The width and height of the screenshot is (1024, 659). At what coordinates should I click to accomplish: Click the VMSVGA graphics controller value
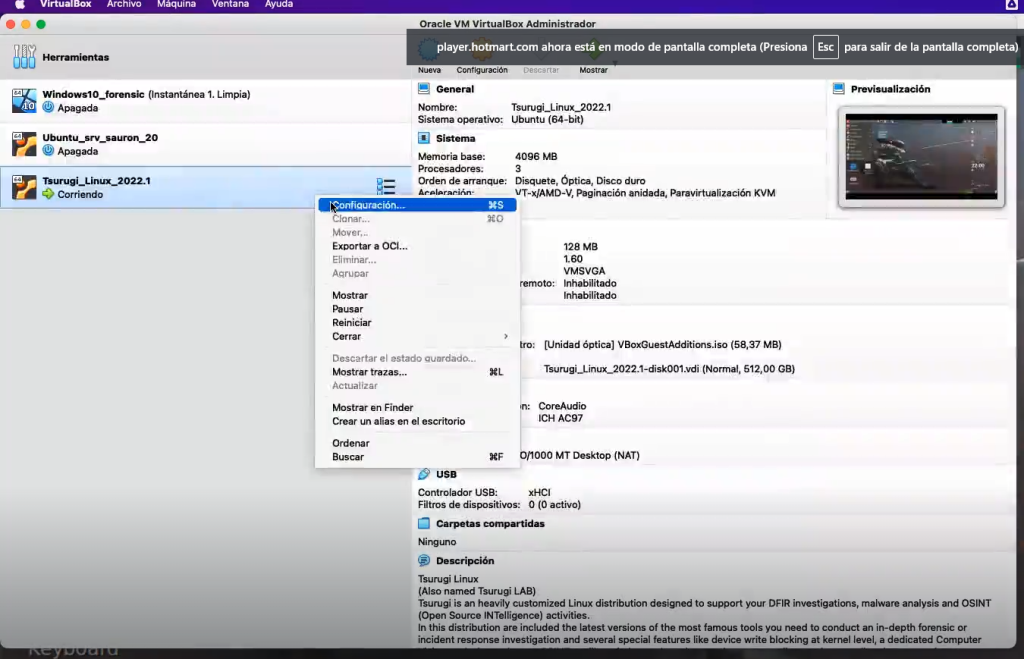[584, 271]
